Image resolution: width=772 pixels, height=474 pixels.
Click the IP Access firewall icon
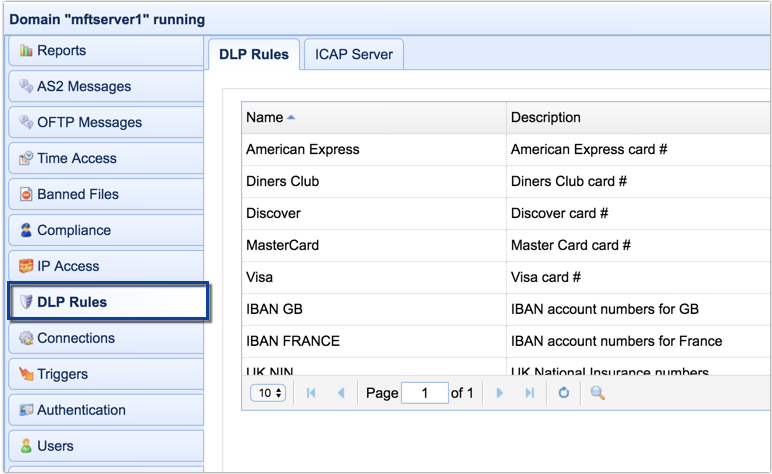26,266
